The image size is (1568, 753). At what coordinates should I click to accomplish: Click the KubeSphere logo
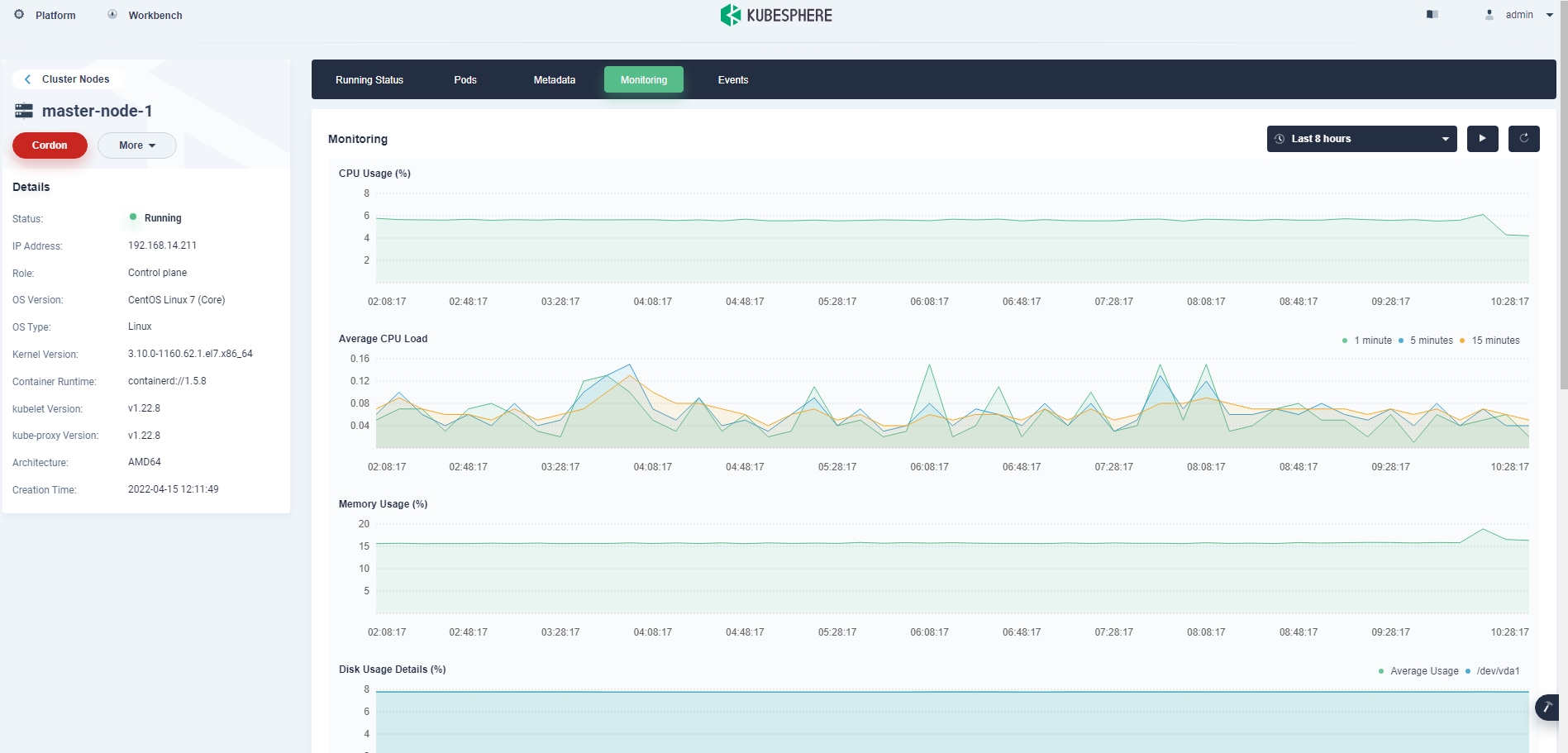pyautogui.click(x=776, y=15)
